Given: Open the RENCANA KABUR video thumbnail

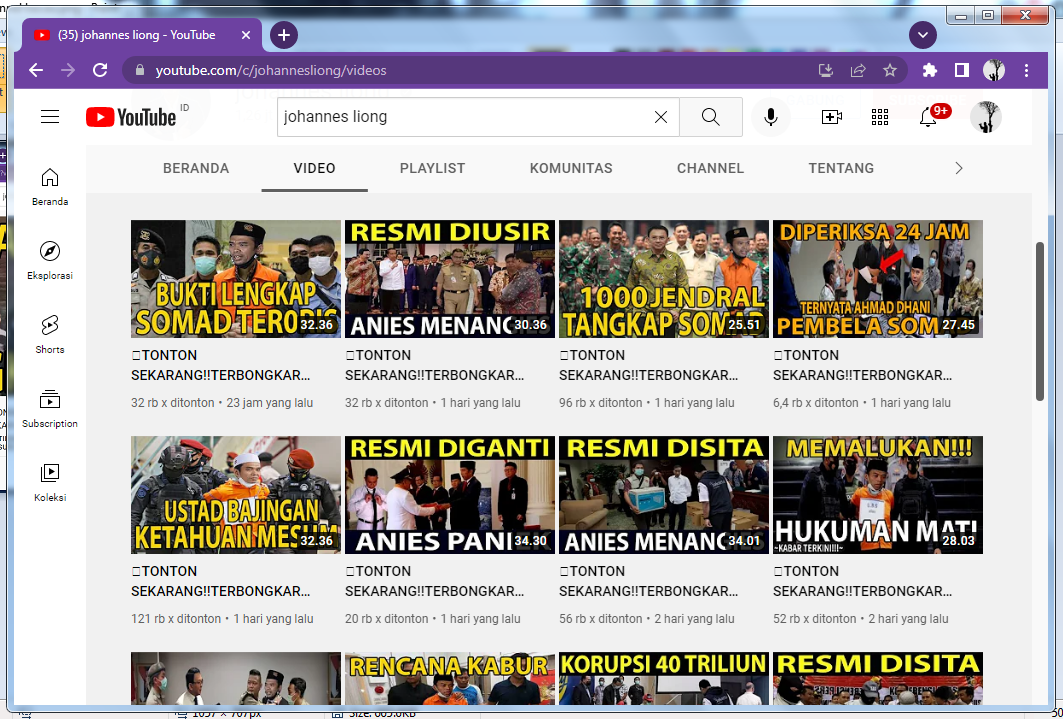Looking at the screenshot, I should coord(450,678).
